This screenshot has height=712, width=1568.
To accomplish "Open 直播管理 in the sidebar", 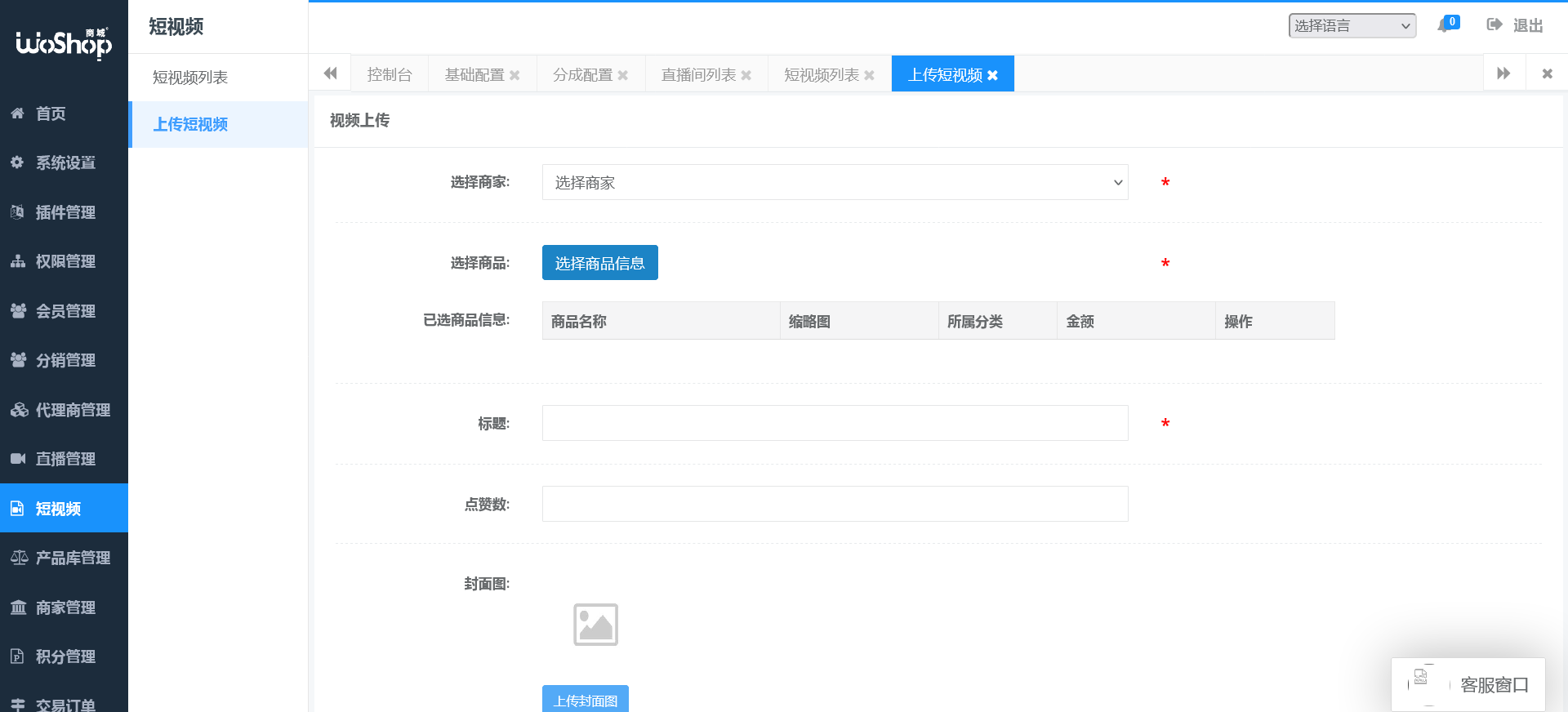I will tap(65, 459).
